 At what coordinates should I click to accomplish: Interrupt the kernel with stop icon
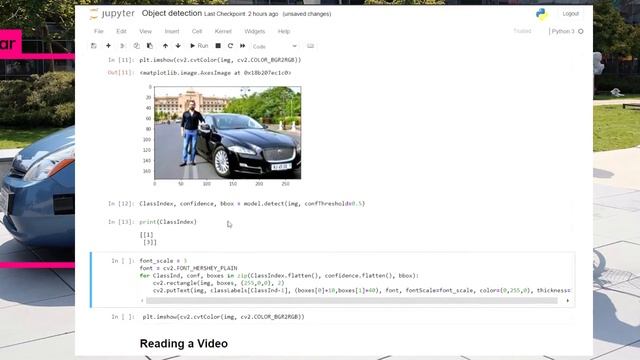pos(218,46)
